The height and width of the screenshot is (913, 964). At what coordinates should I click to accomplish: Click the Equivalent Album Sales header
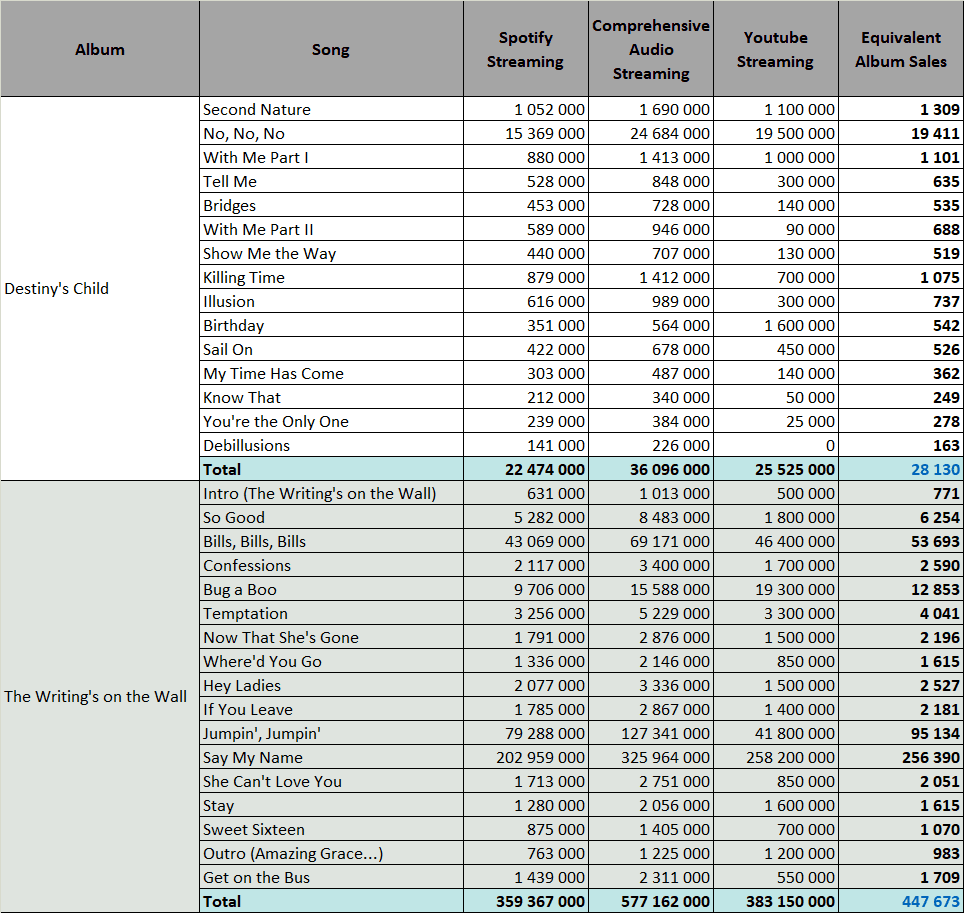click(x=901, y=49)
